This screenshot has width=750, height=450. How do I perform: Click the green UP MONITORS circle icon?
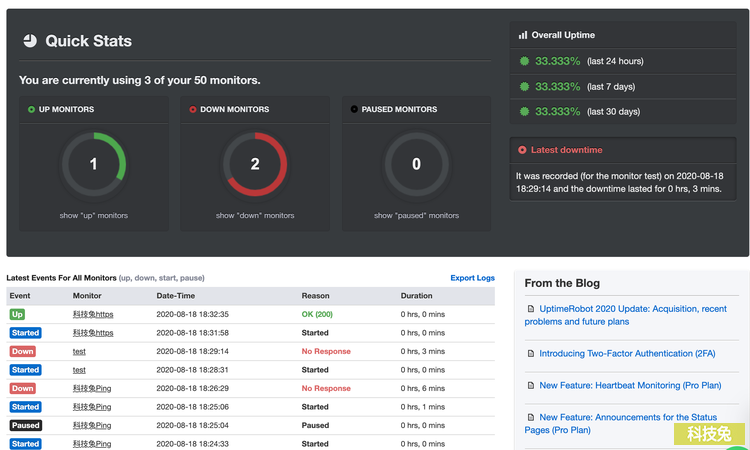pos(32,110)
